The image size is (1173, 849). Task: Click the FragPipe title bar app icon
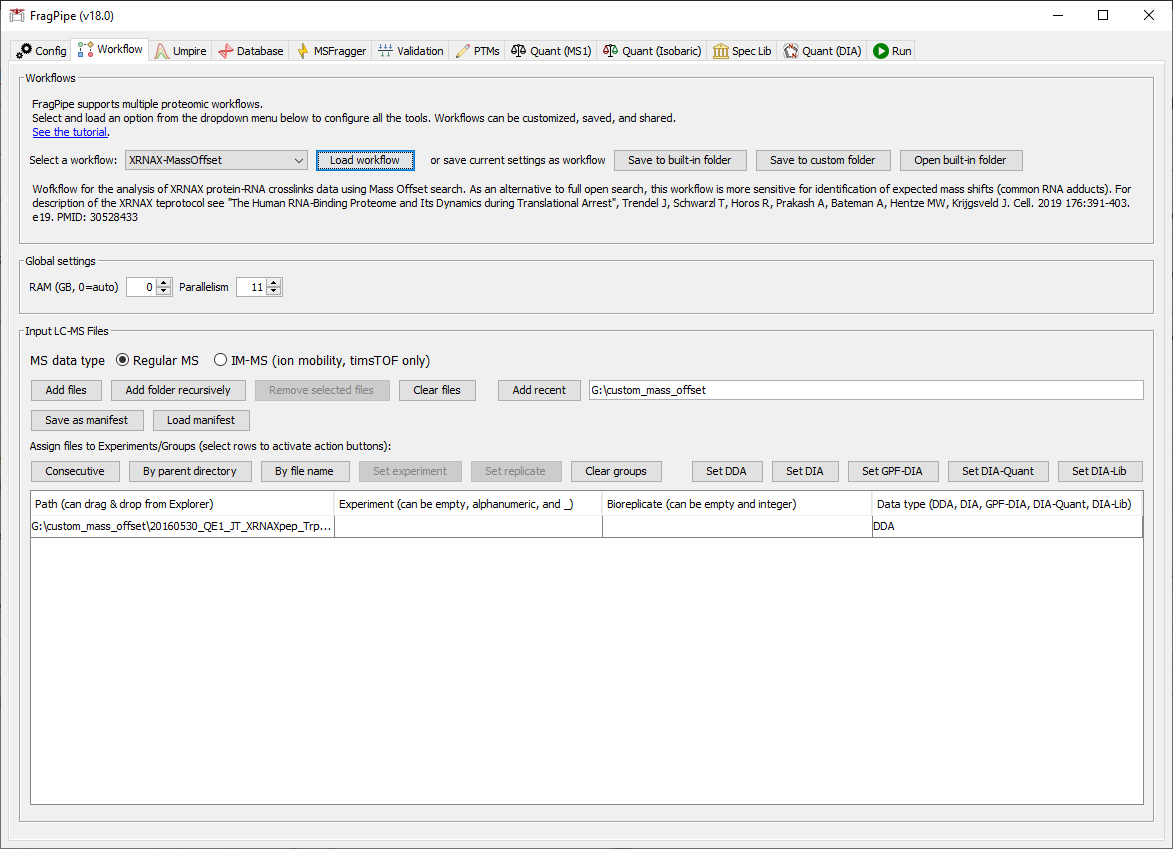coord(16,16)
